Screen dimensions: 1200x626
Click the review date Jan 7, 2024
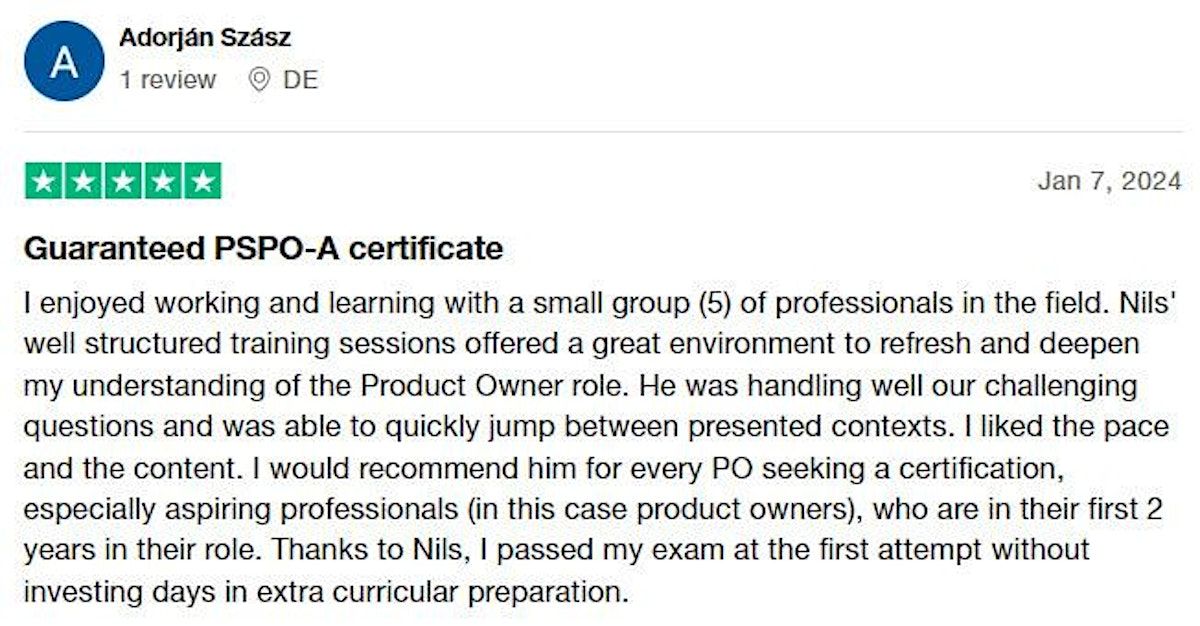[x=1109, y=181]
